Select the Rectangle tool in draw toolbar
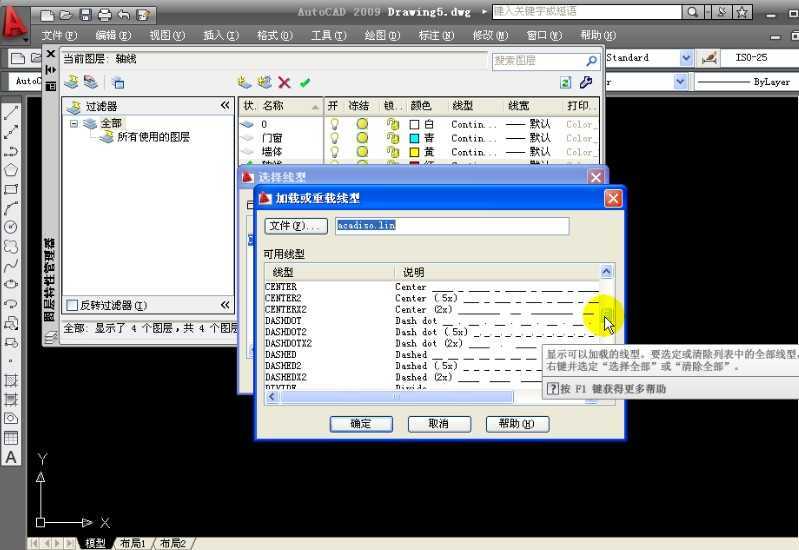Screen dimensions: 799x550 pyautogui.click(x=11, y=189)
